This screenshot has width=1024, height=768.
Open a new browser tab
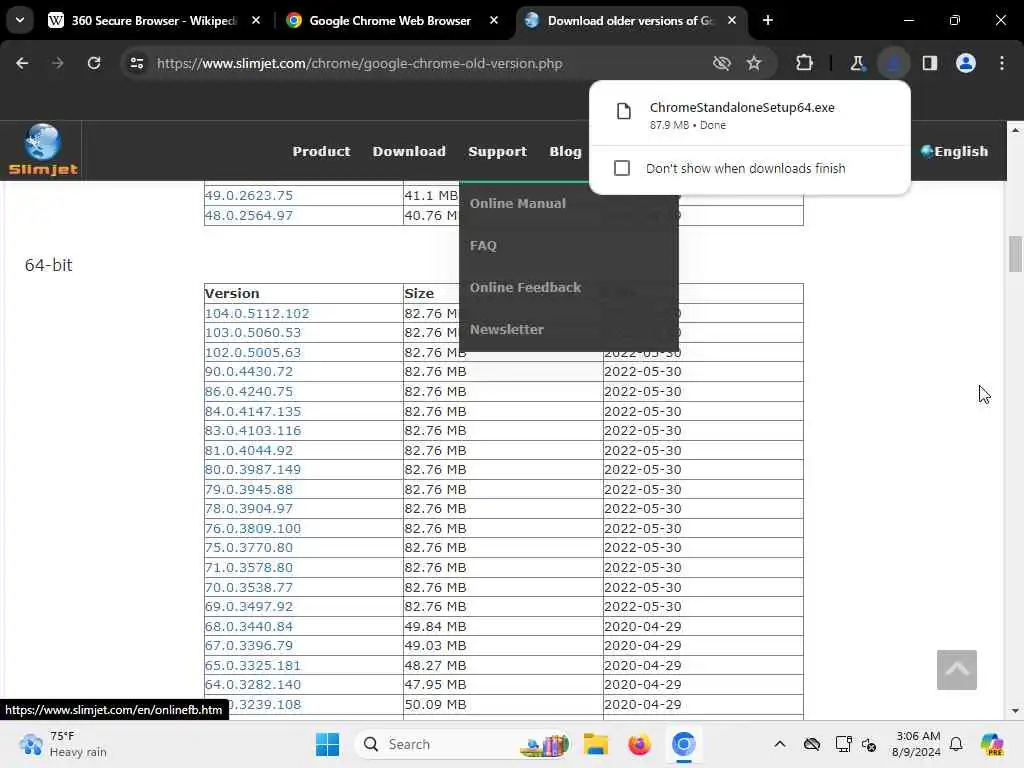768,20
